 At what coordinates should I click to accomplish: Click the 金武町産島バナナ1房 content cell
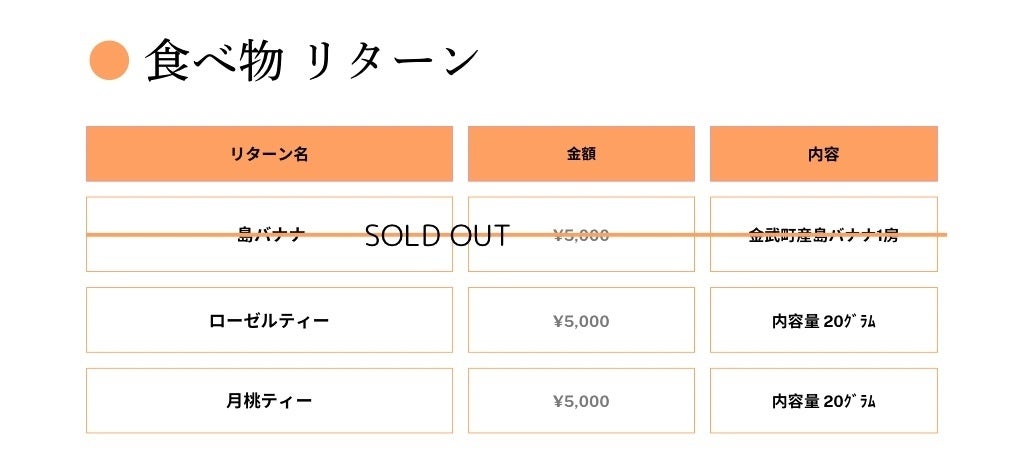click(x=823, y=236)
